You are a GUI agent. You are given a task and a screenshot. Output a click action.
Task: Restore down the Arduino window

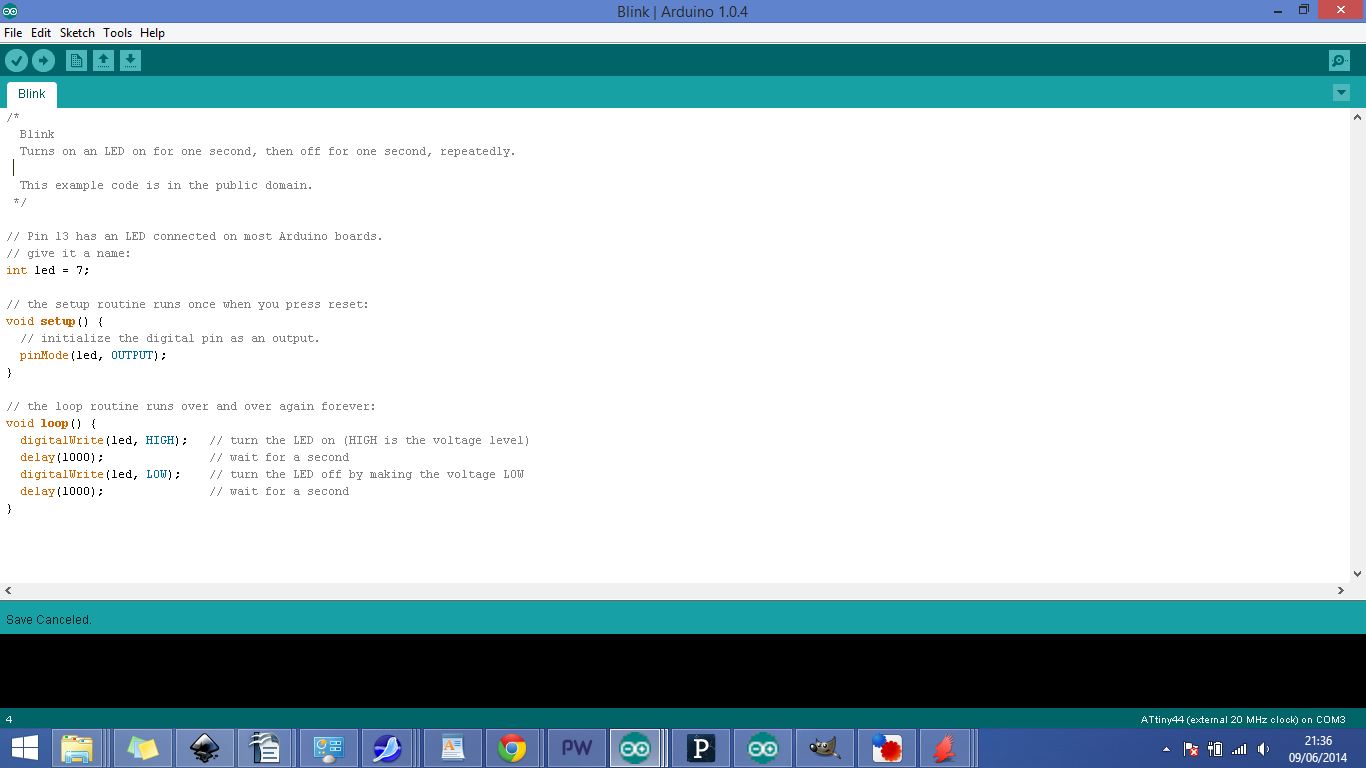tap(1304, 10)
